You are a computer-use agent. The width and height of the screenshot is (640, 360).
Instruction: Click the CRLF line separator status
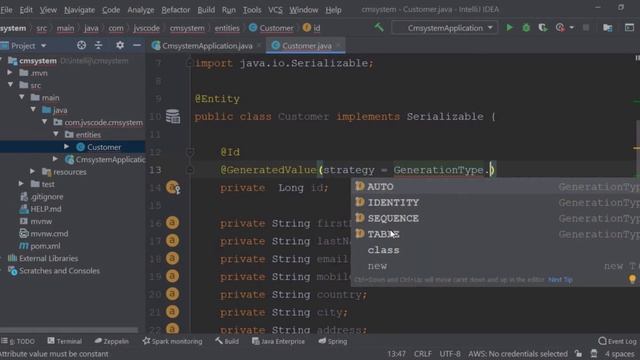[422, 354]
